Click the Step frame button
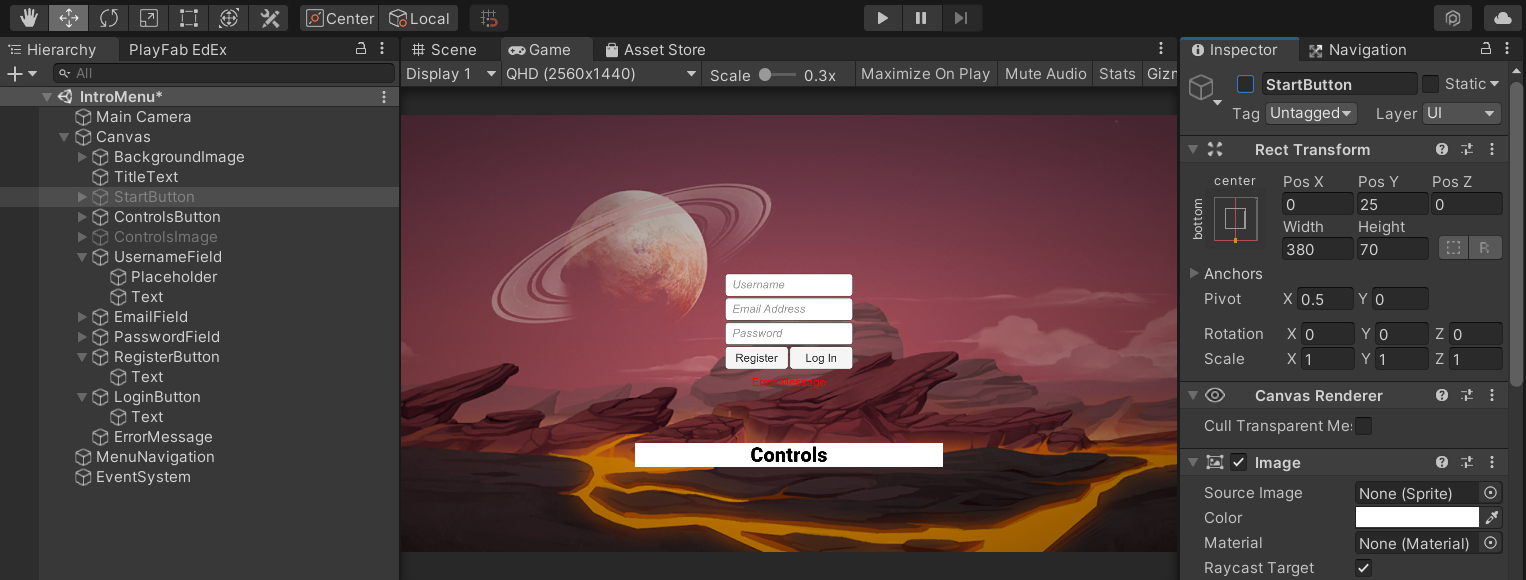 (x=961, y=18)
